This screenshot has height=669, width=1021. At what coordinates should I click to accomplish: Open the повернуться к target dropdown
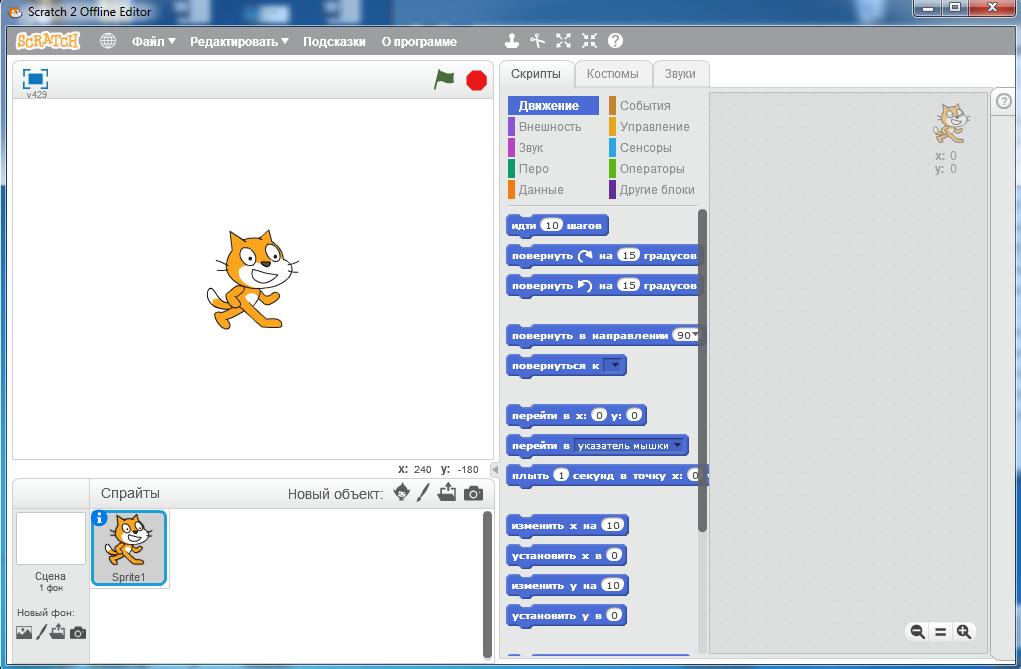click(x=613, y=365)
